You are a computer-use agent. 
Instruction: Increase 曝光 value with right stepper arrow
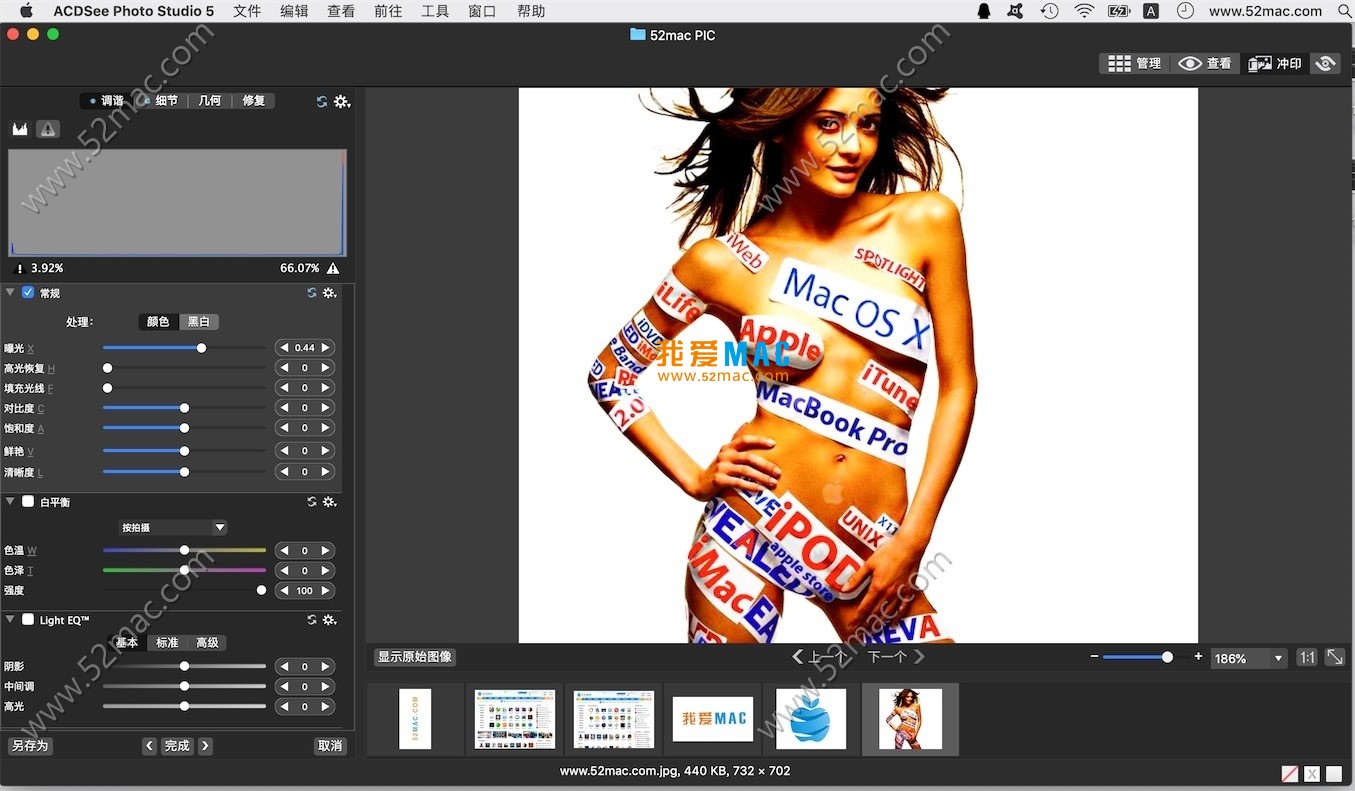pos(326,348)
